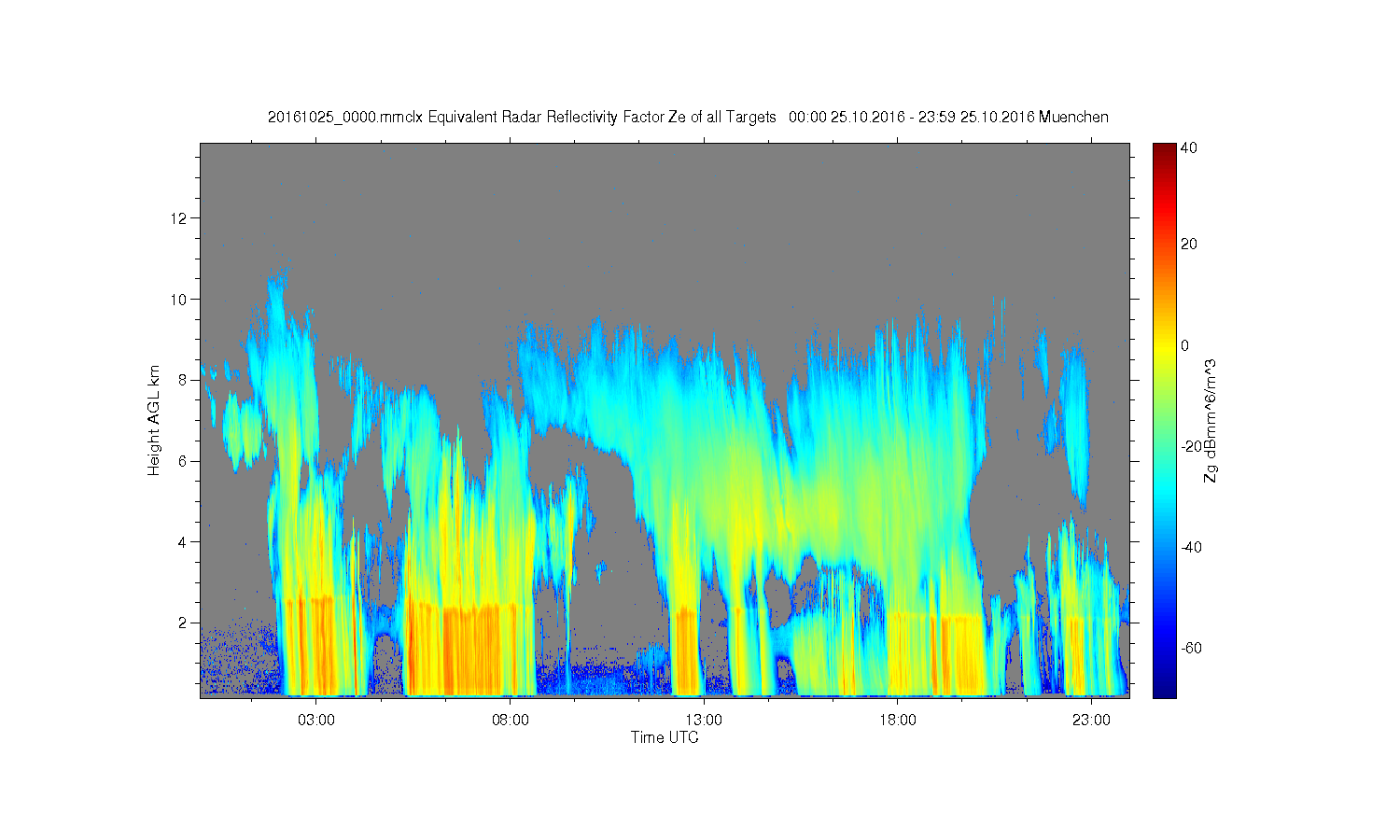Click the colorbar label '20'
The height and width of the screenshot is (840, 1400).
point(1189,245)
